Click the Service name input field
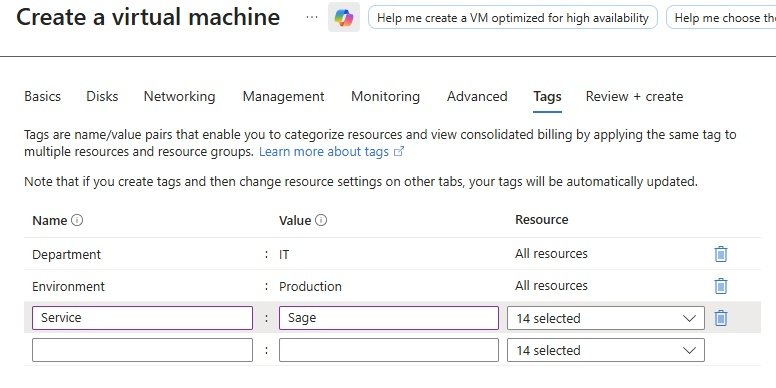The width and height of the screenshot is (776, 388). pyautogui.click(x=142, y=318)
